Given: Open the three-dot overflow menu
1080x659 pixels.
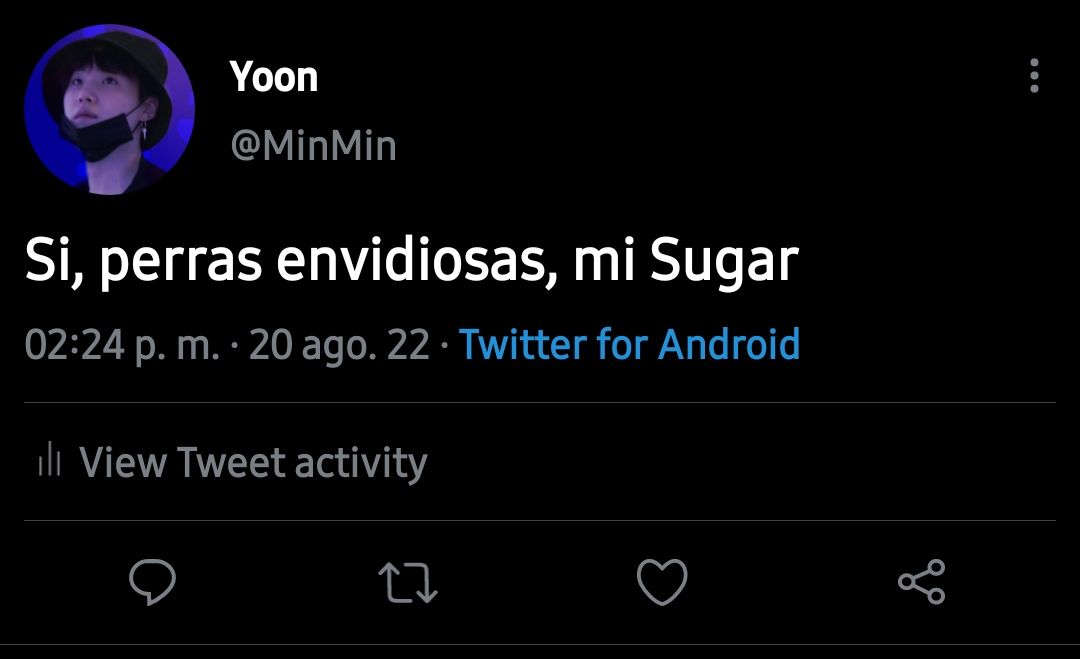Looking at the screenshot, I should [1034, 75].
